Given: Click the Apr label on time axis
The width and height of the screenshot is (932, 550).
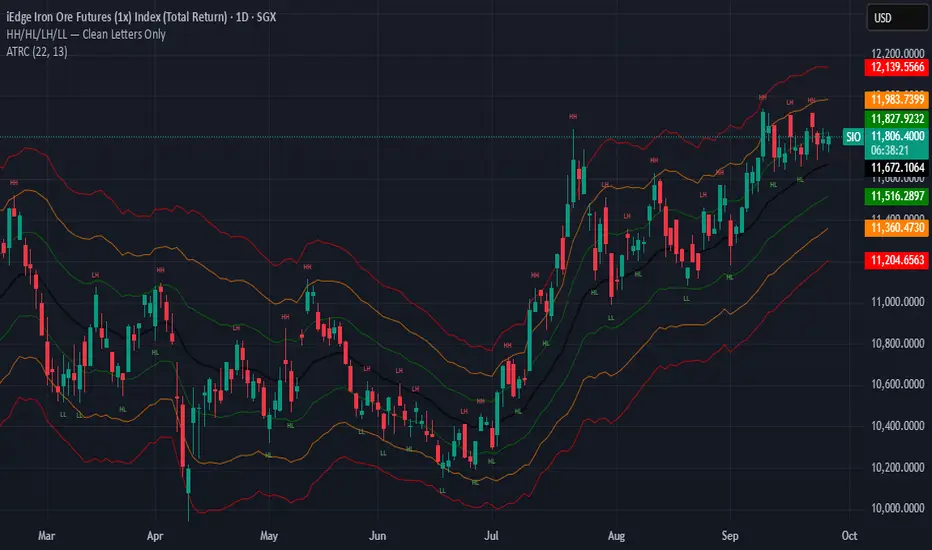Looking at the screenshot, I should point(155,536).
